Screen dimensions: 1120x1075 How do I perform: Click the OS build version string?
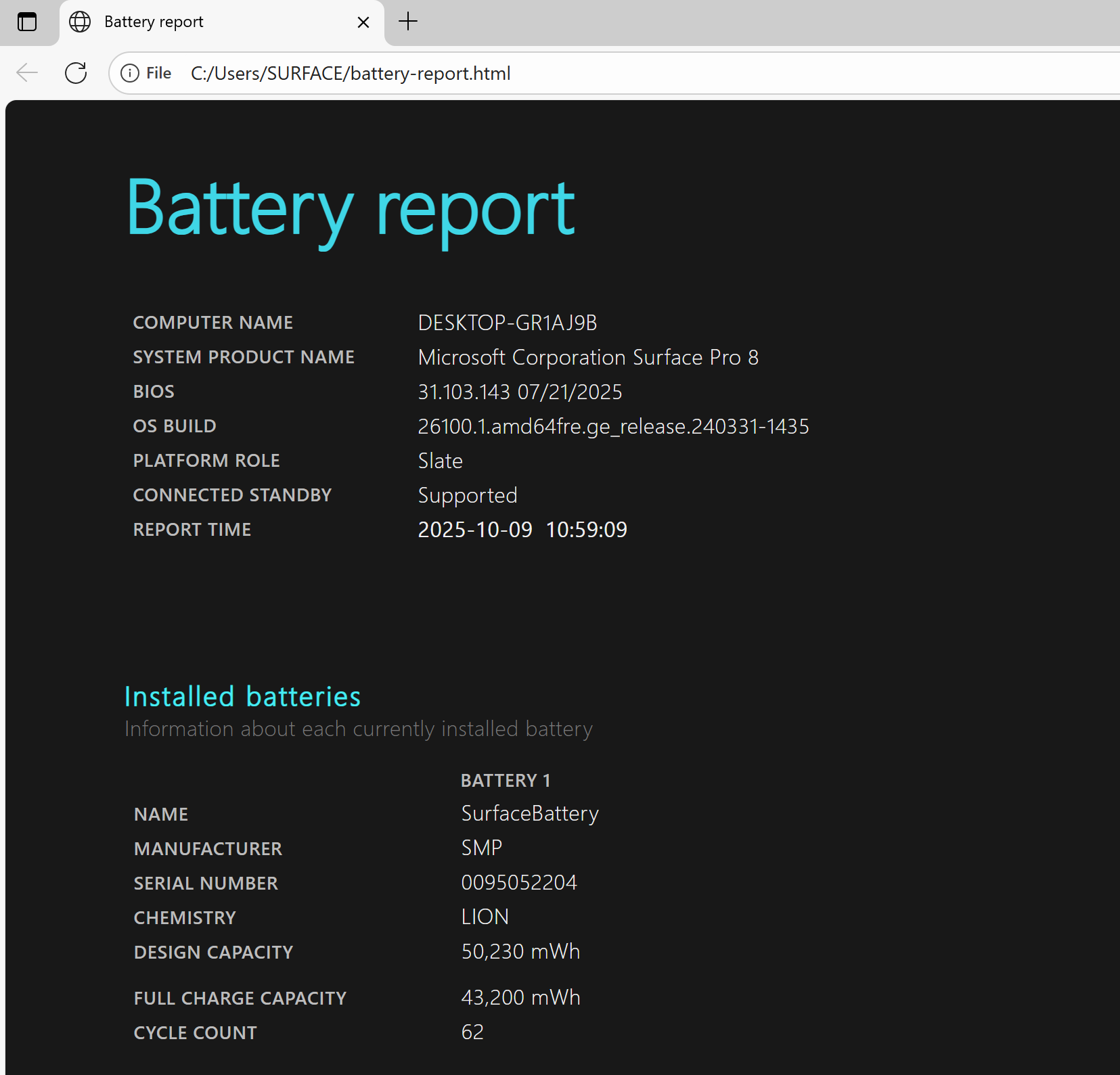click(613, 426)
